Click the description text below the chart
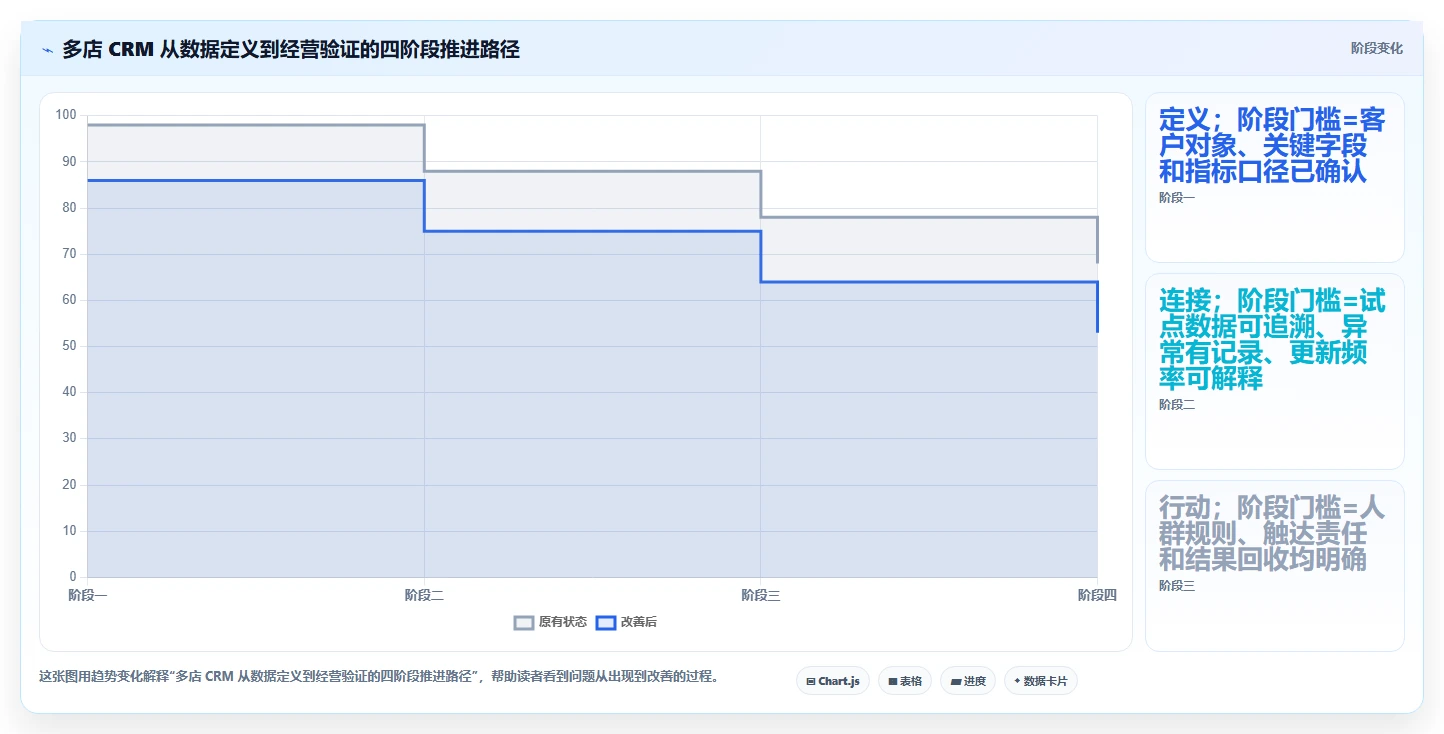This screenshot has height=734, width=1444. point(378,676)
